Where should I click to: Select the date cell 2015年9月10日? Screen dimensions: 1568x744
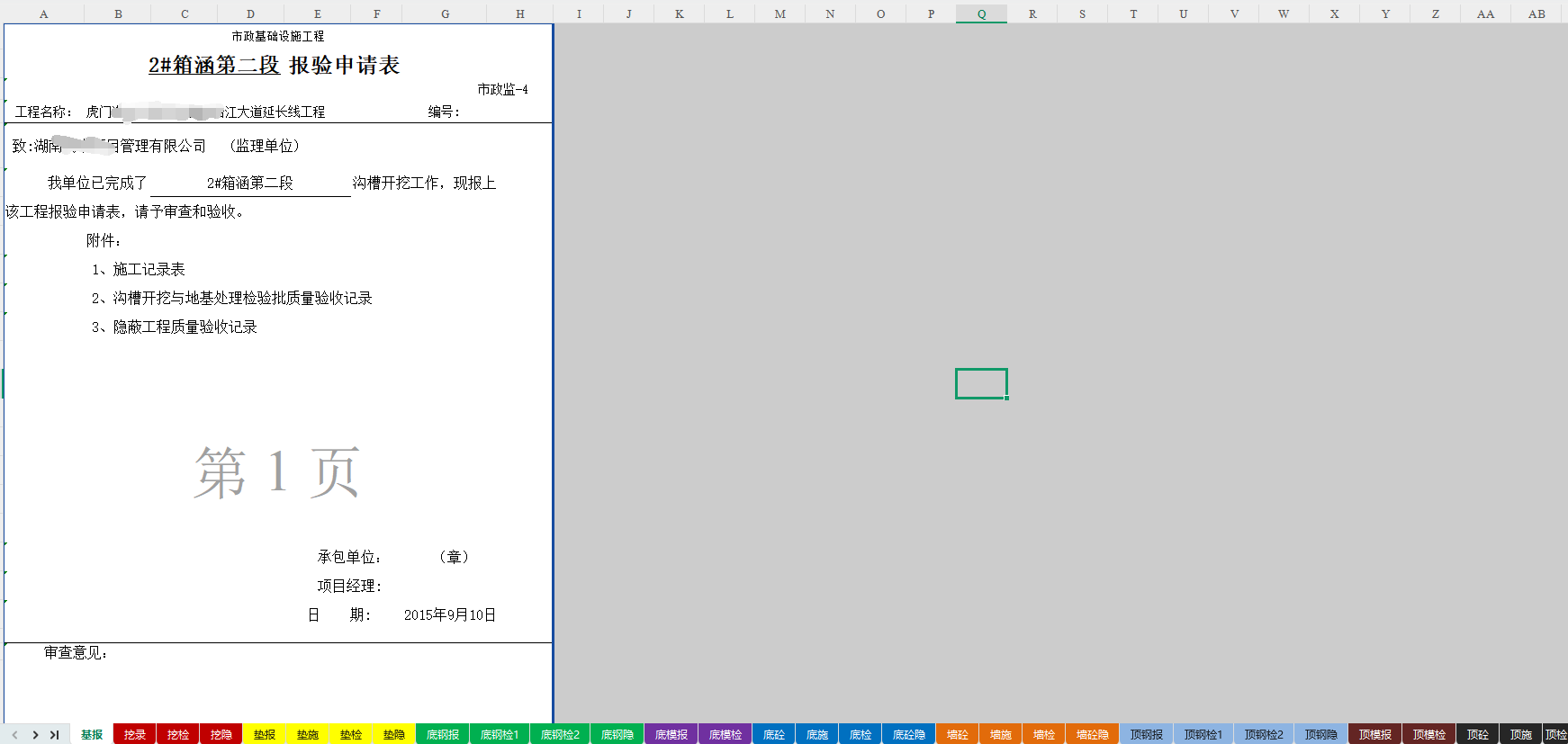click(x=449, y=615)
